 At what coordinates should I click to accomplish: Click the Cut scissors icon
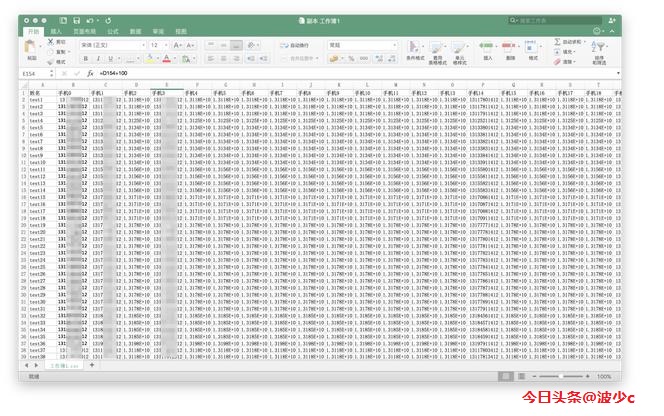click(x=51, y=42)
